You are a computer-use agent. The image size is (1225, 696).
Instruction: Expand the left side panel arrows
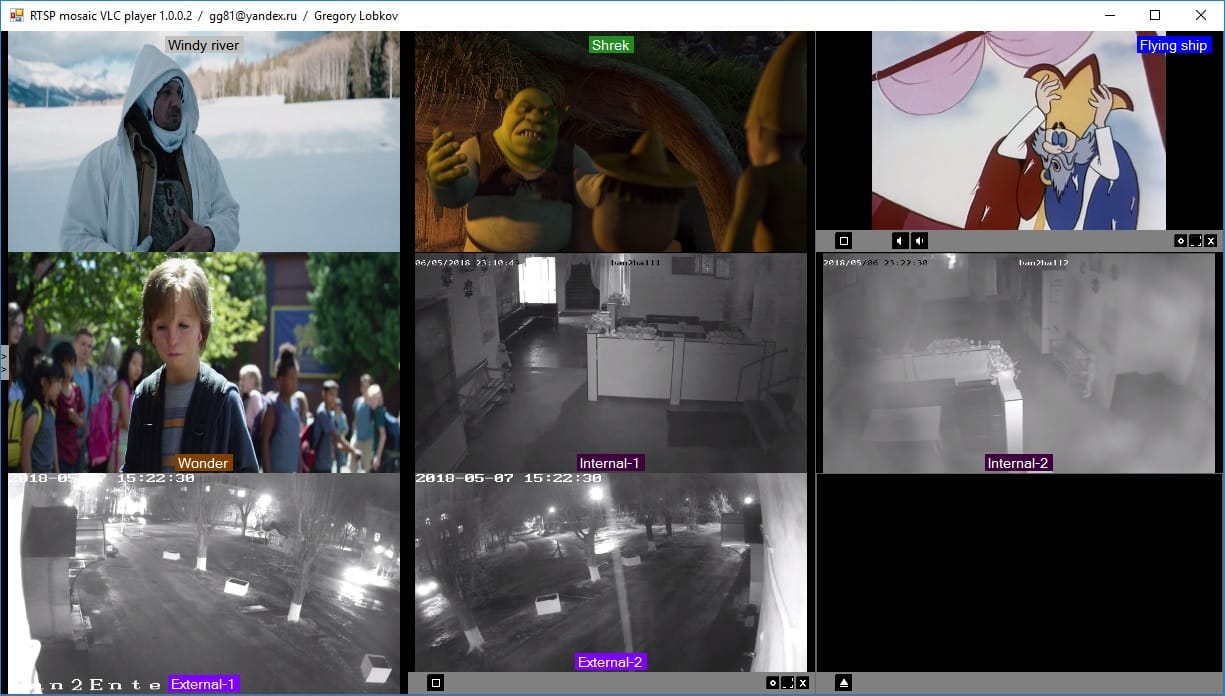4,362
